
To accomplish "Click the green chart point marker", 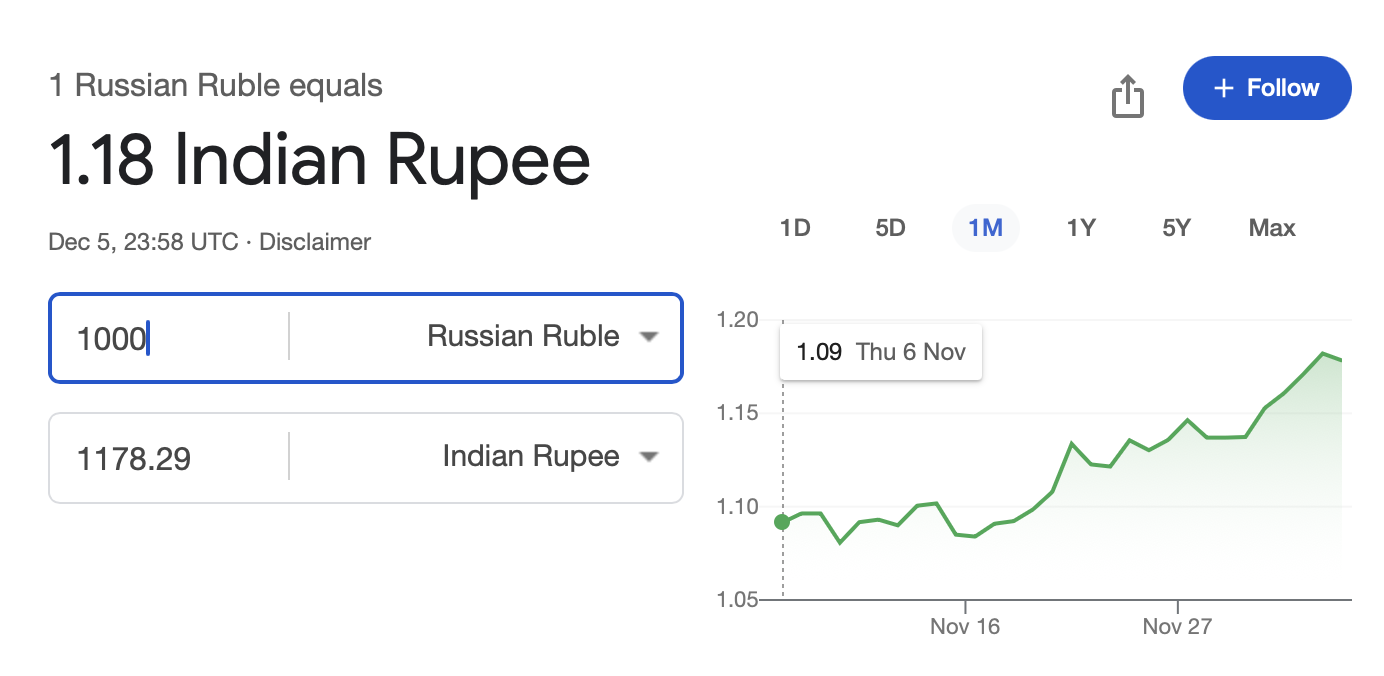I will (x=782, y=521).
